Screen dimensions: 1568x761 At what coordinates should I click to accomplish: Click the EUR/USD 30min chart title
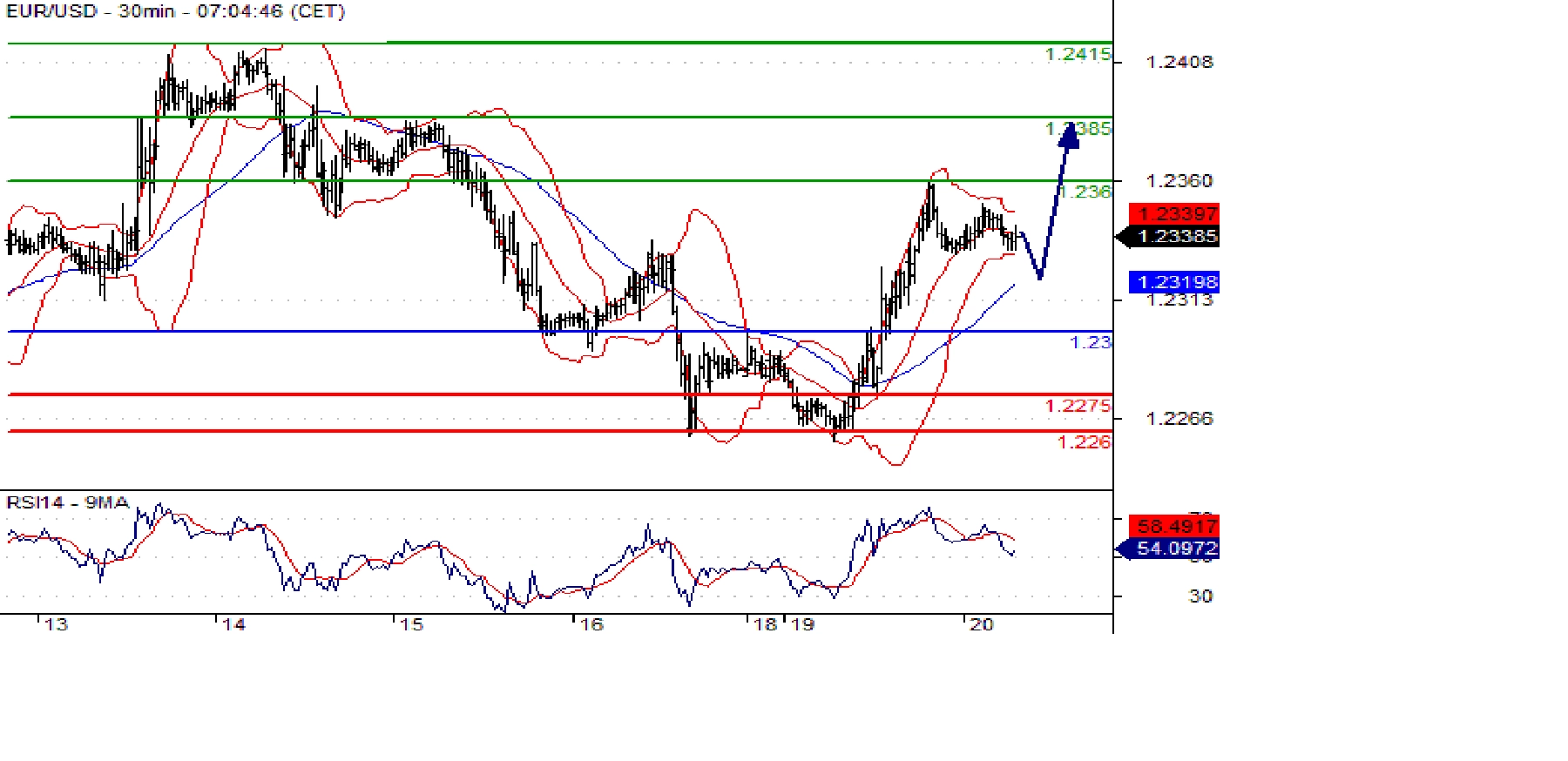click(x=176, y=11)
